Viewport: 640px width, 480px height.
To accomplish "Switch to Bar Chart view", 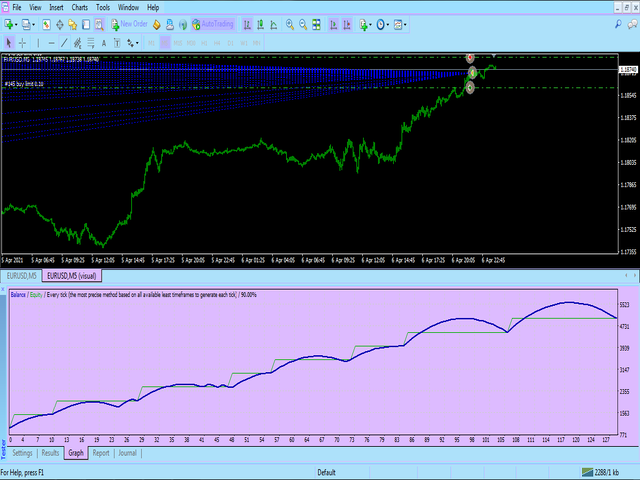I will (247, 24).
